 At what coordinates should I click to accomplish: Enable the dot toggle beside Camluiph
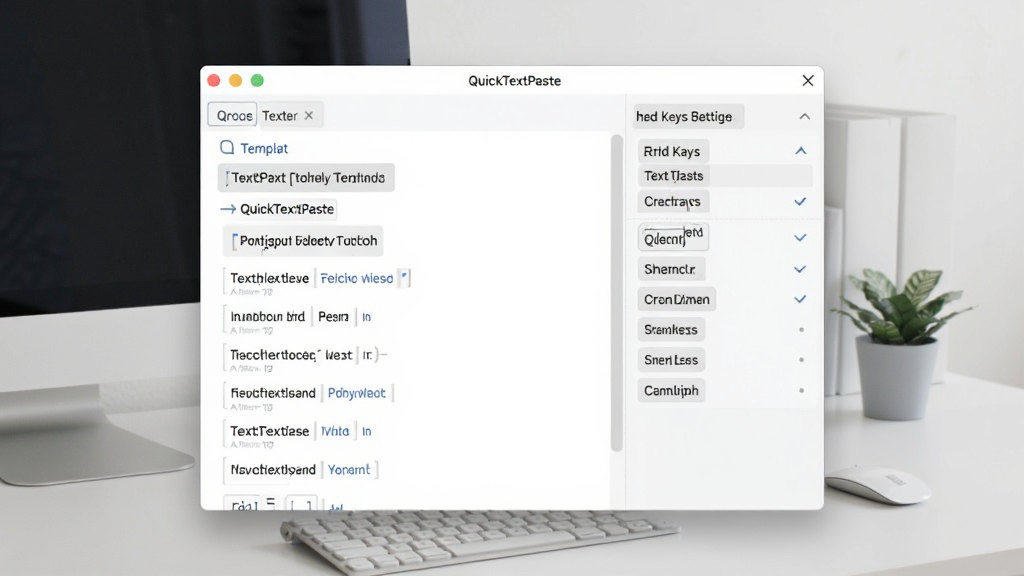tap(801, 391)
